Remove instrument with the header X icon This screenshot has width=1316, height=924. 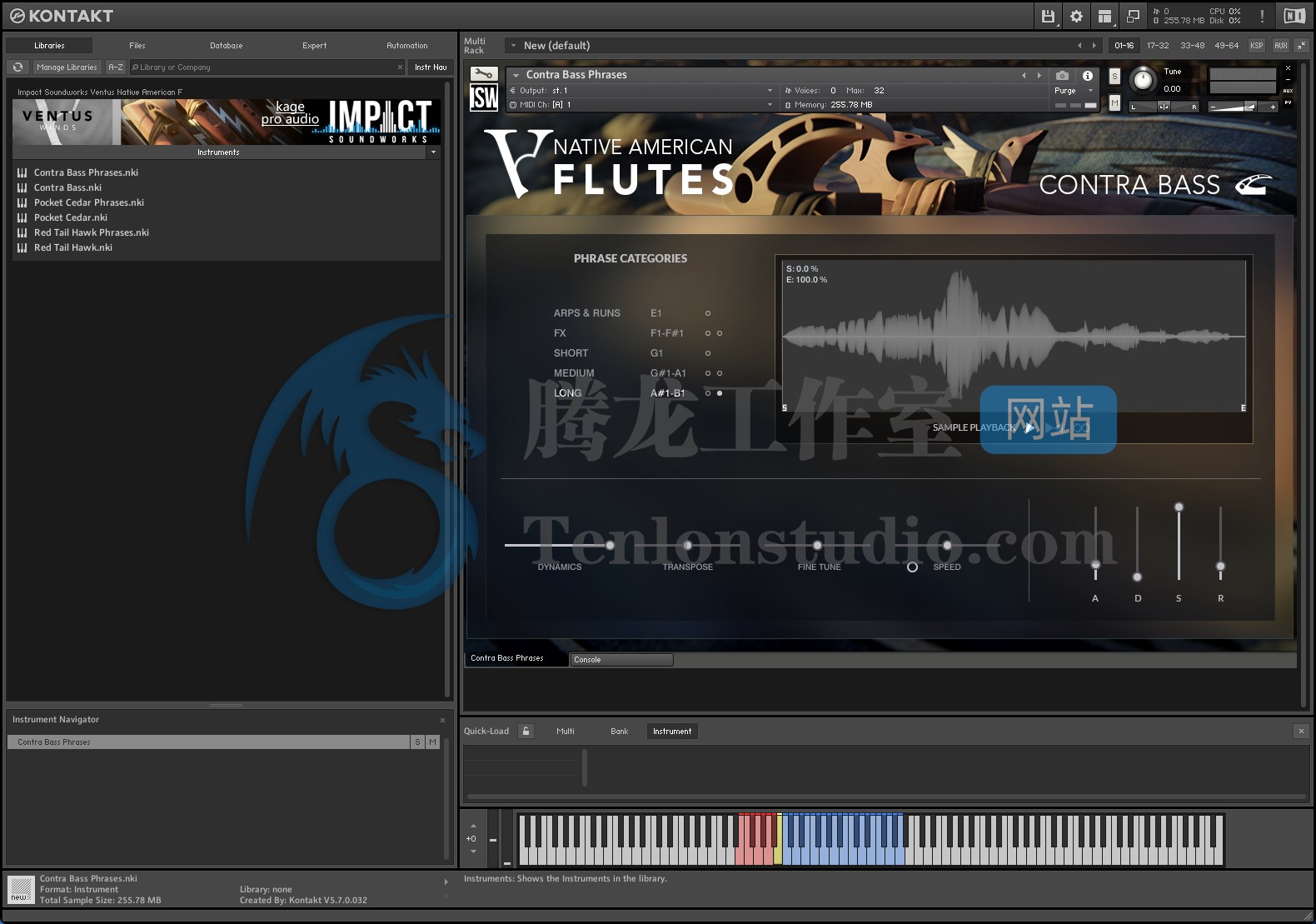1288,68
